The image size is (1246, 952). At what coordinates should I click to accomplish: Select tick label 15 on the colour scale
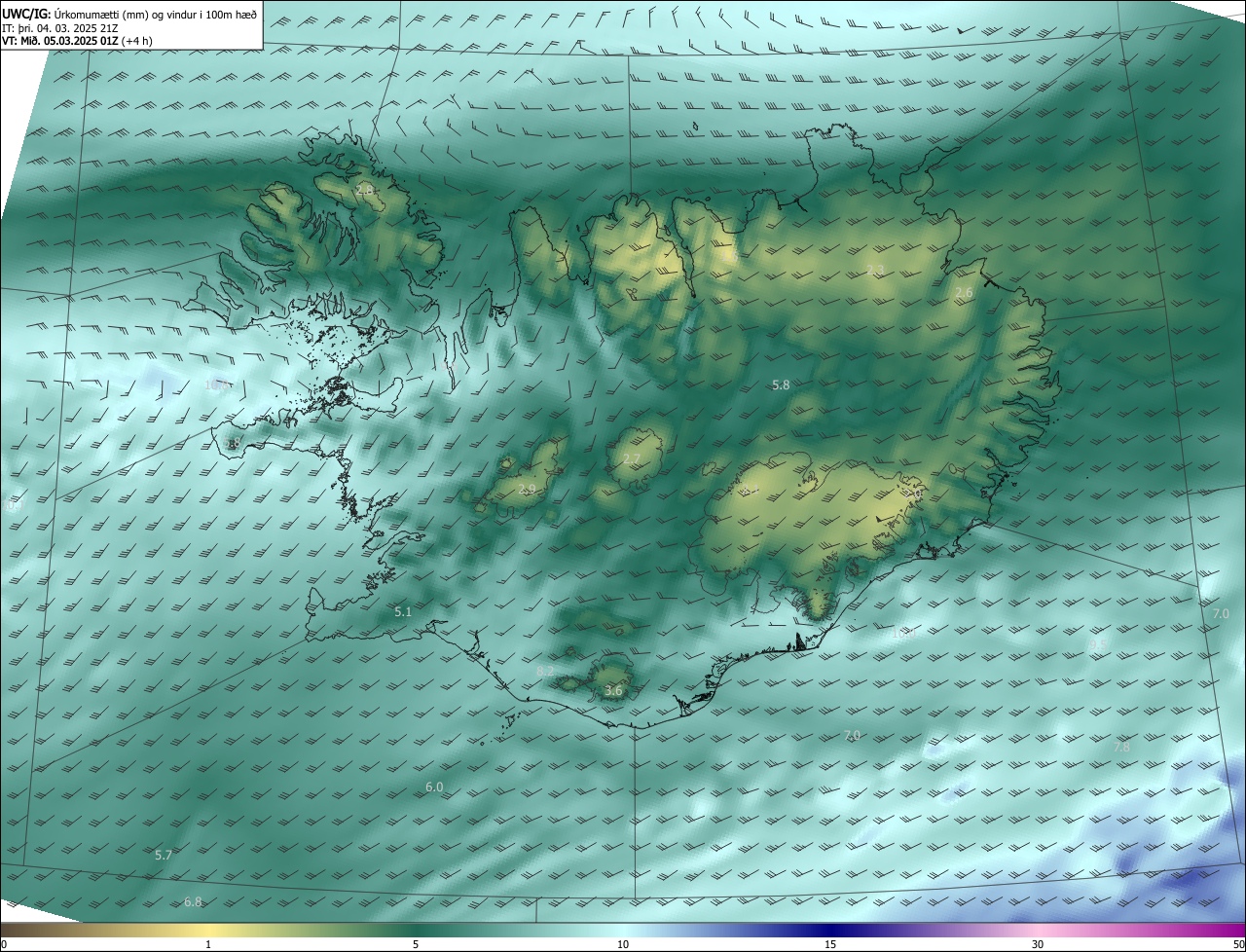click(x=830, y=944)
